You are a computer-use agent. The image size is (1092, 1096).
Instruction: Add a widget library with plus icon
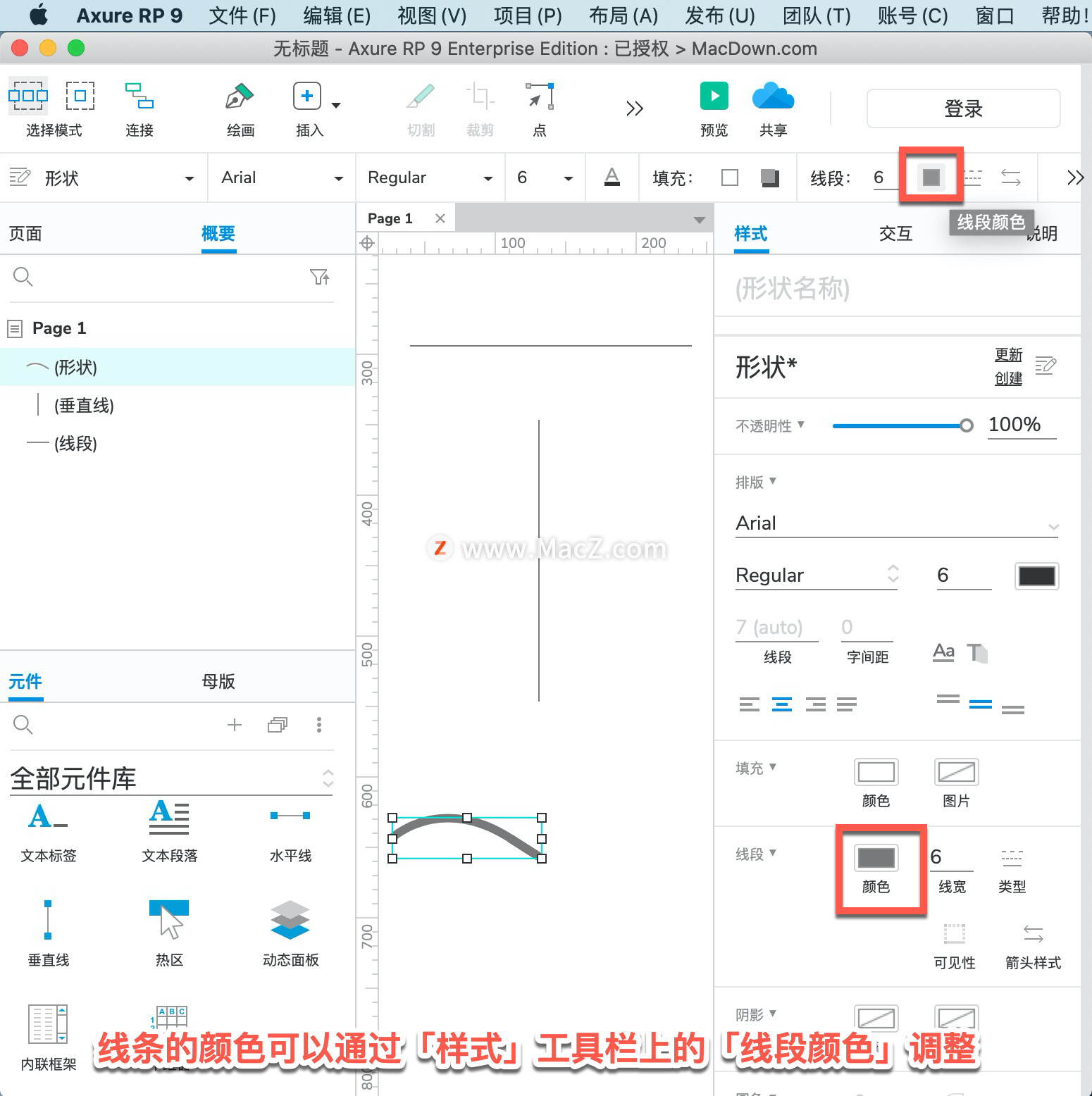click(235, 725)
